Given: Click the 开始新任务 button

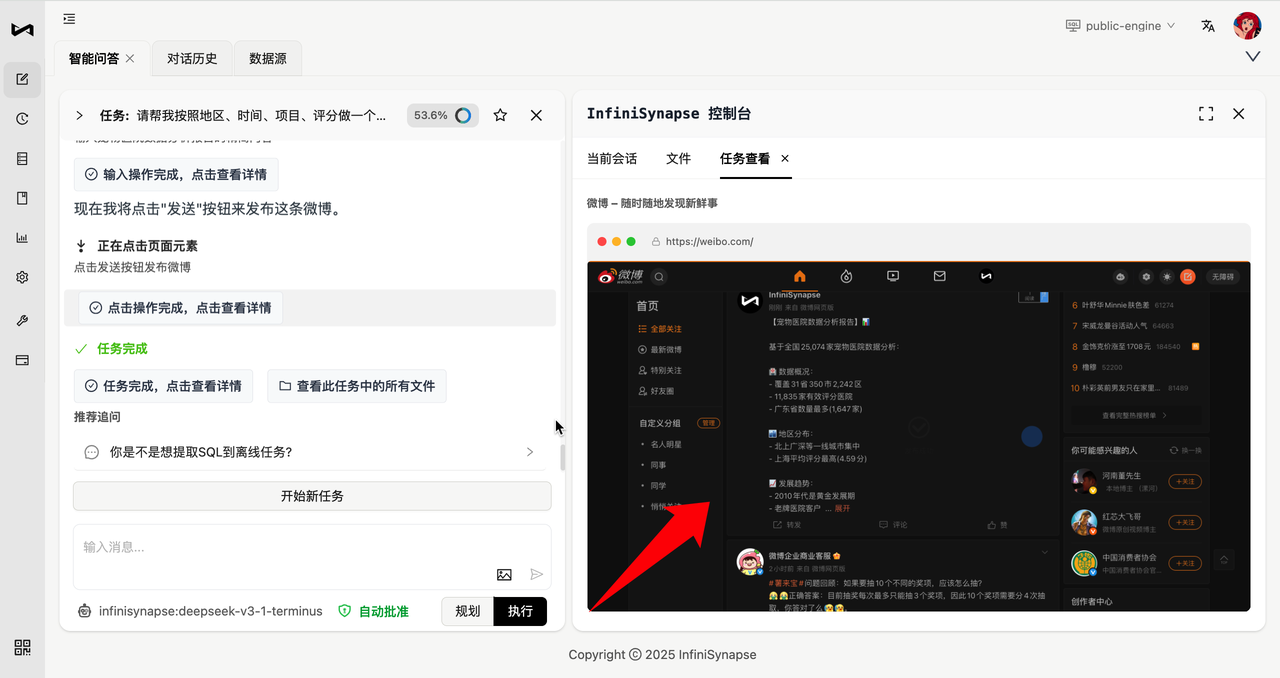Looking at the screenshot, I should (312, 496).
